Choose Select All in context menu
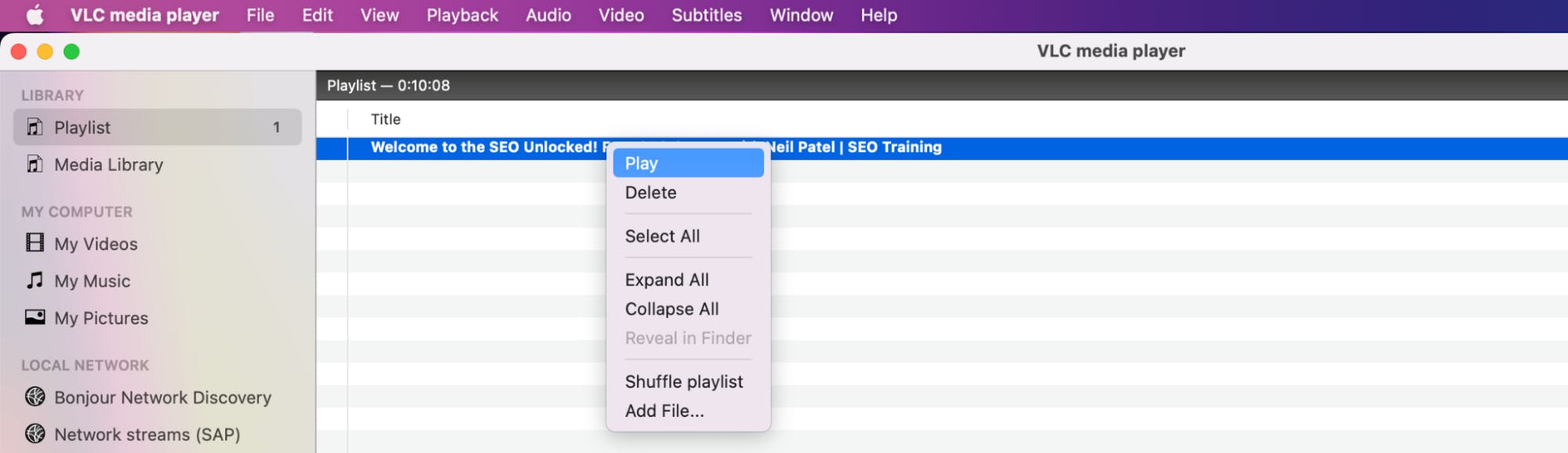This screenshot has width=1568, height=453. point(688,236)
